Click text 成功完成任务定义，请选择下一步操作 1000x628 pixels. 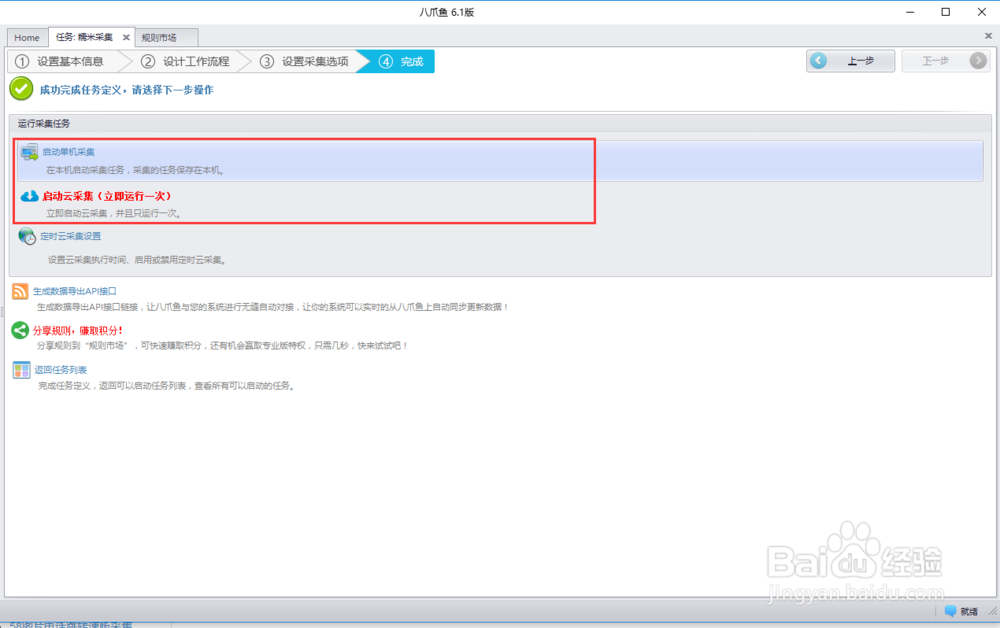pyautogui.click(x=126, y=90)
